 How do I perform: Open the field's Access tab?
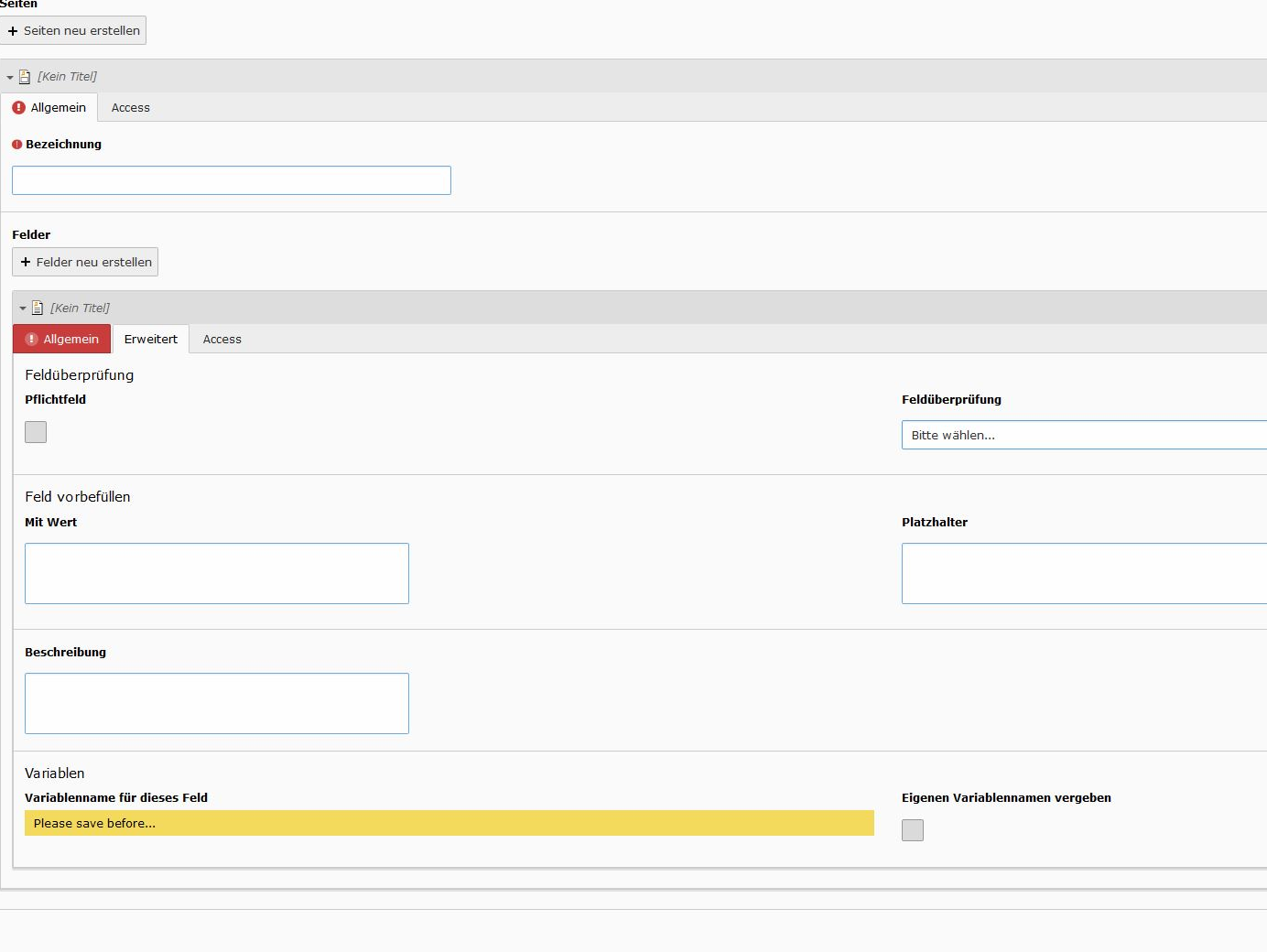coord(222,340)
